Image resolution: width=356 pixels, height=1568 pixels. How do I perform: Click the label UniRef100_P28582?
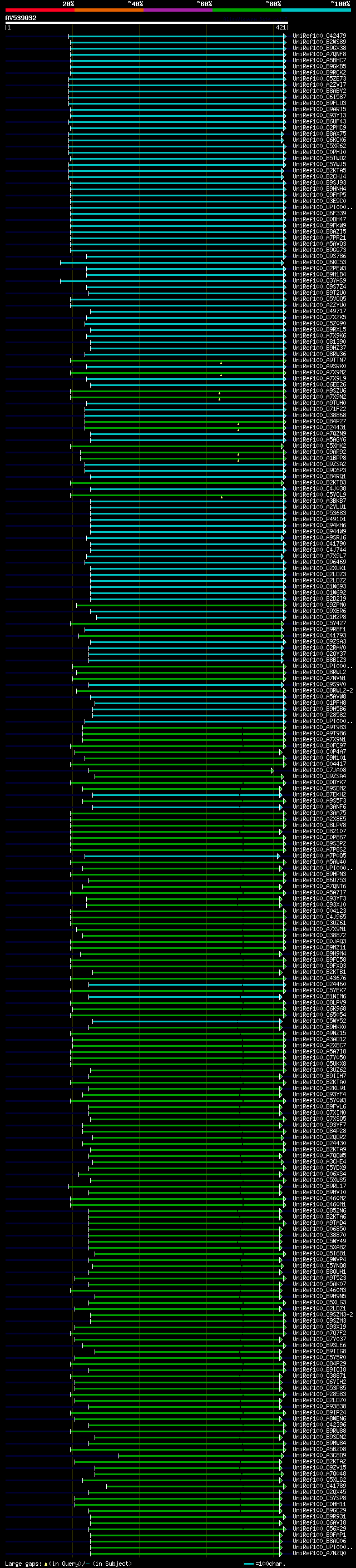pos(319,715)
